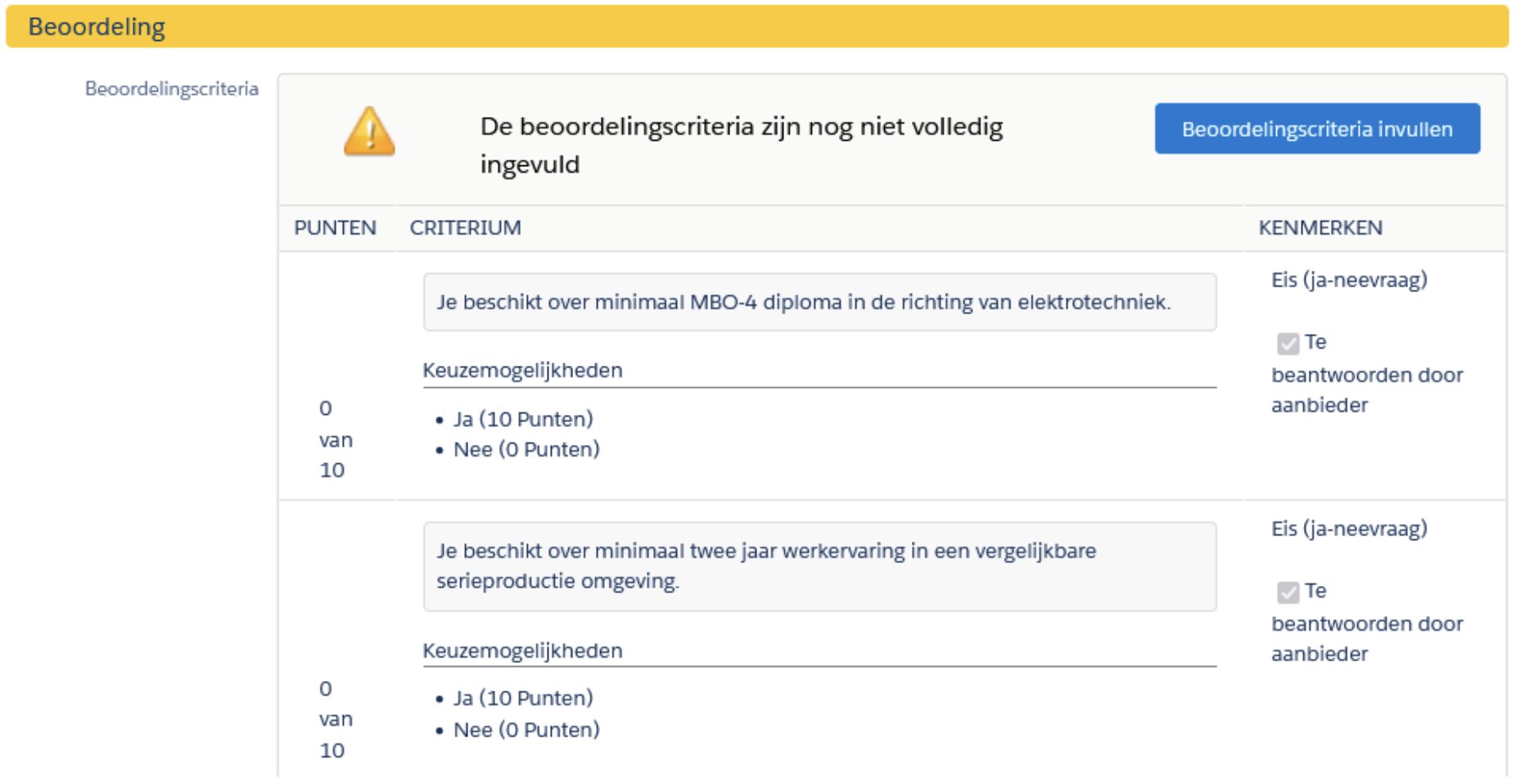Select the MBO-4 diploma criterion text box
Screen dimensions: 1516x784
pyautogui.click(x=819, y=302)
